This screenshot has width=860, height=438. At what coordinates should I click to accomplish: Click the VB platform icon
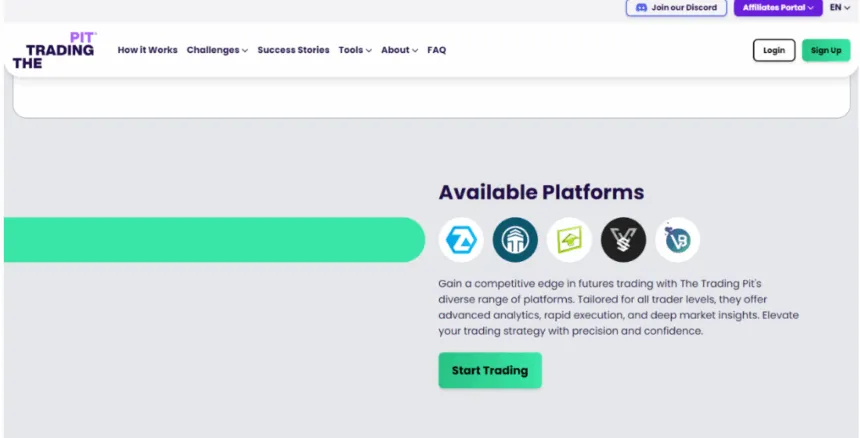(x=677, y=240)
